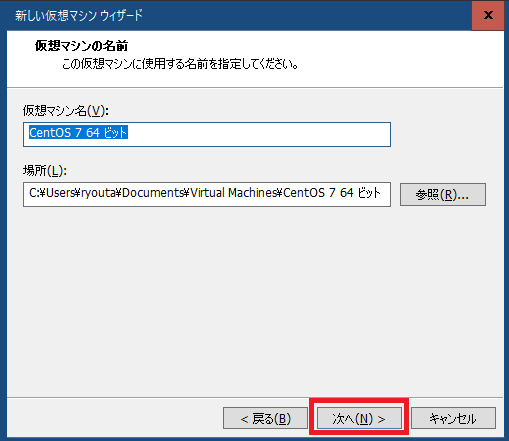Click the 仮想マシン名(V): label

pos(66,111)
